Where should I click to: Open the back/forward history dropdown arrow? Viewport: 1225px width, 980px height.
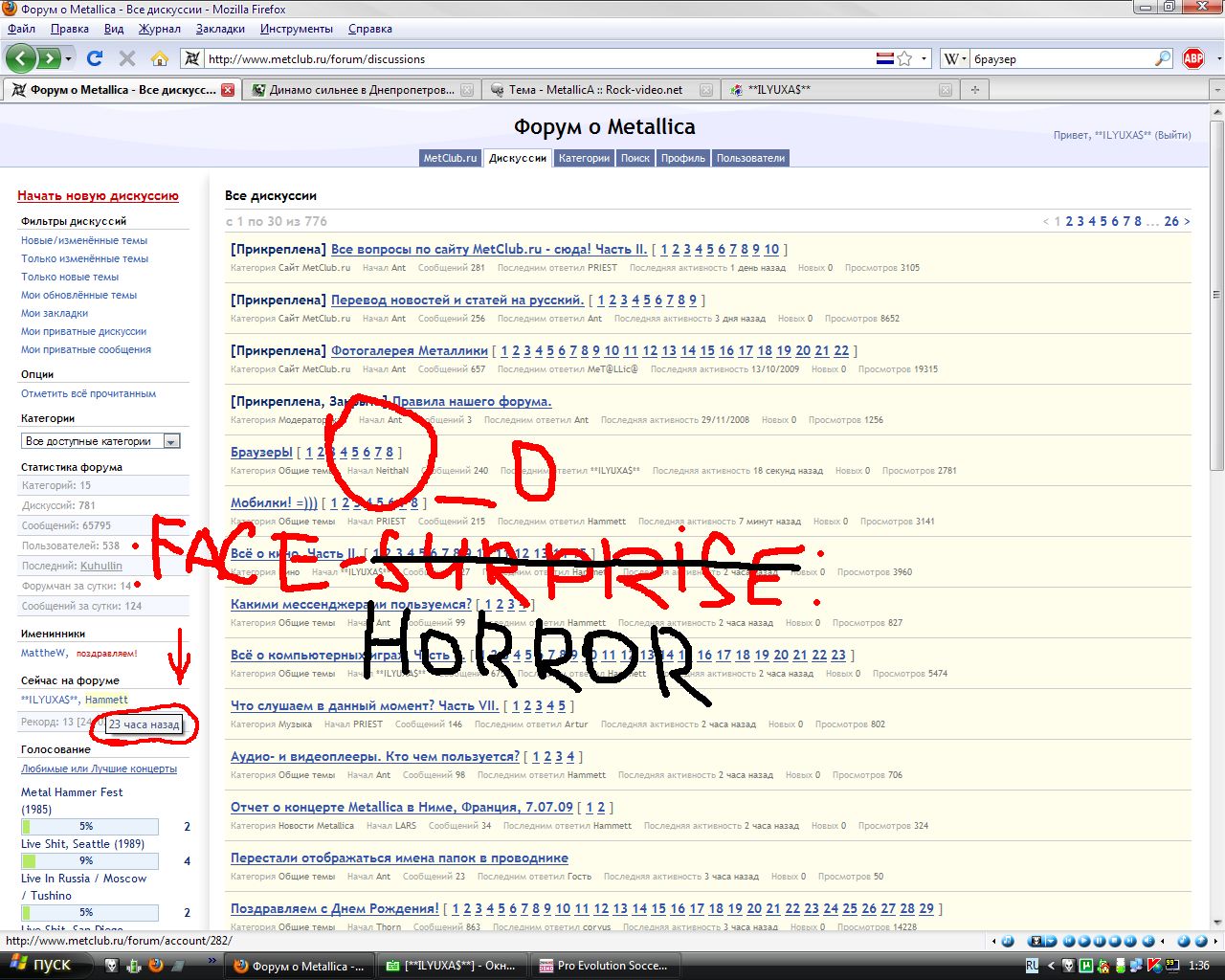(69, 58)
